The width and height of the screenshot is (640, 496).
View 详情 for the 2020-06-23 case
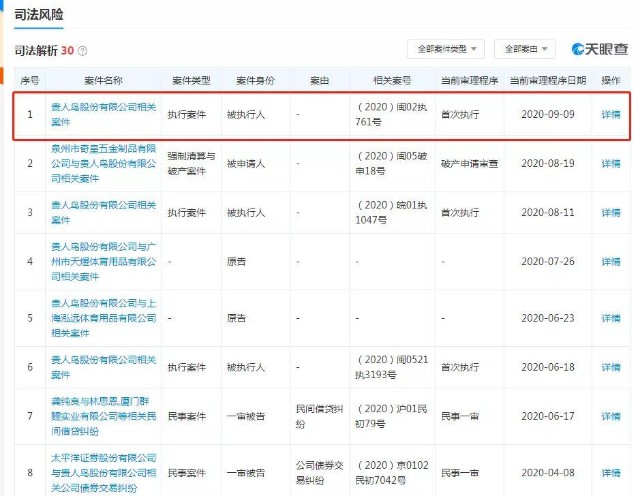coord(611,318)
